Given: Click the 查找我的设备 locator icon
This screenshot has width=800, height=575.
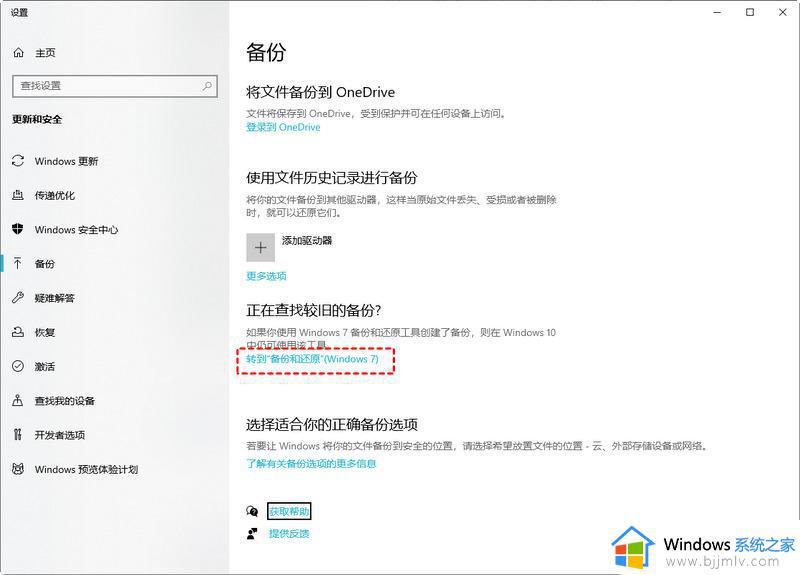Looking at the screenshot, I should click(x=18, y=400).
